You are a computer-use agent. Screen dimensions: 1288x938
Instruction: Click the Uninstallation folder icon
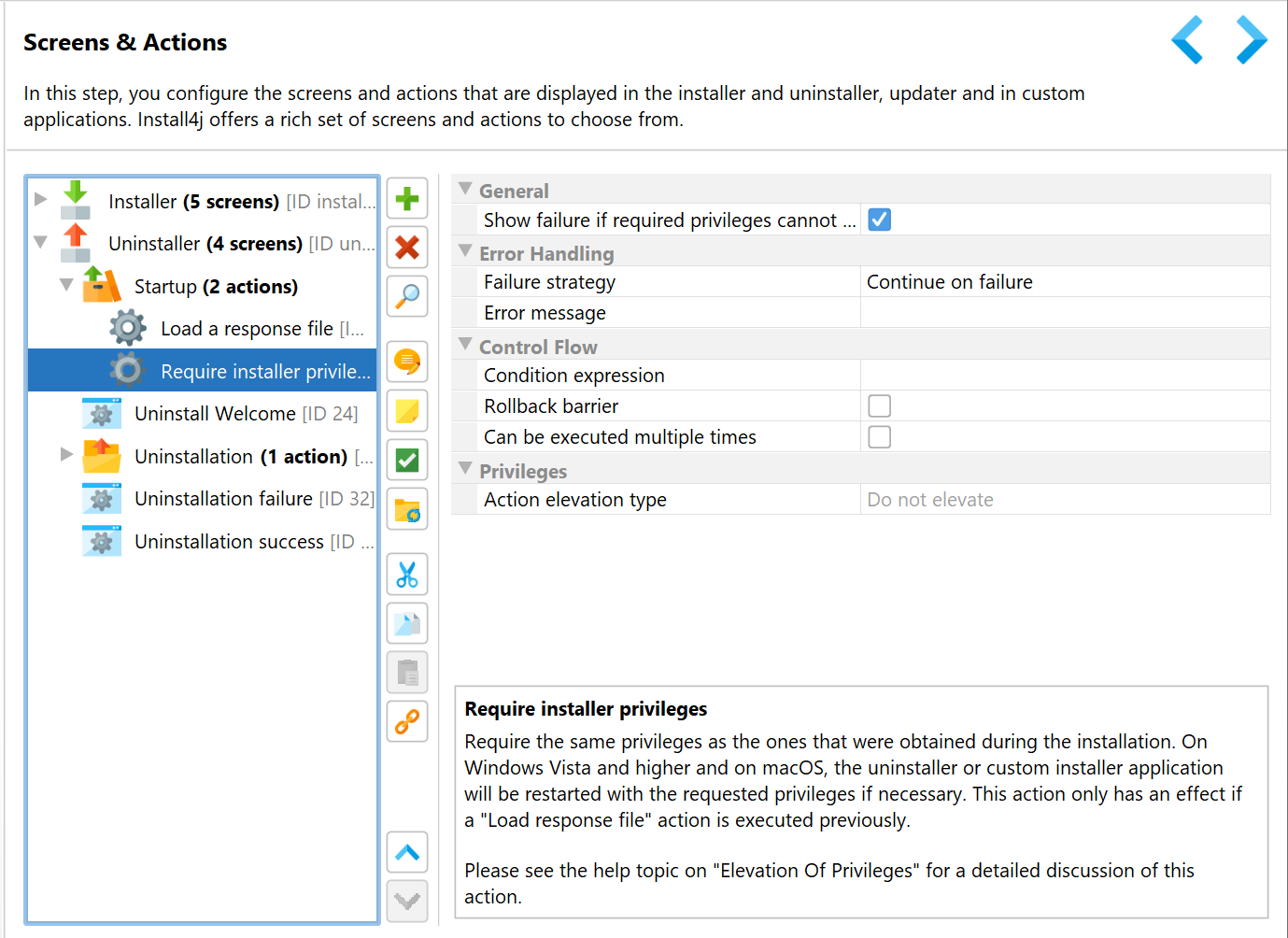[102, 456]
